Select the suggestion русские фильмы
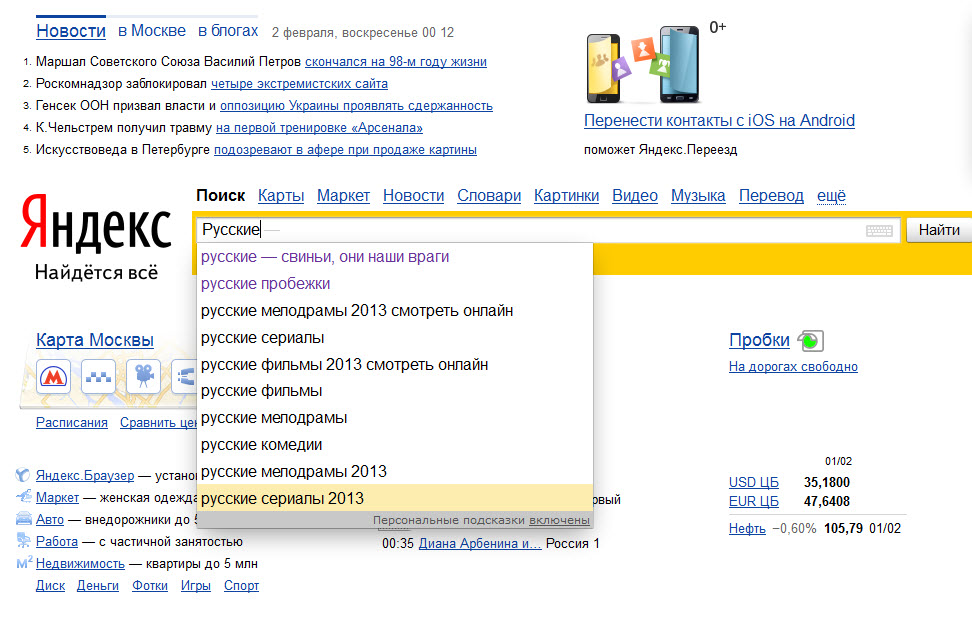Viewport: 972px width, 619px height. pos(395,391)
